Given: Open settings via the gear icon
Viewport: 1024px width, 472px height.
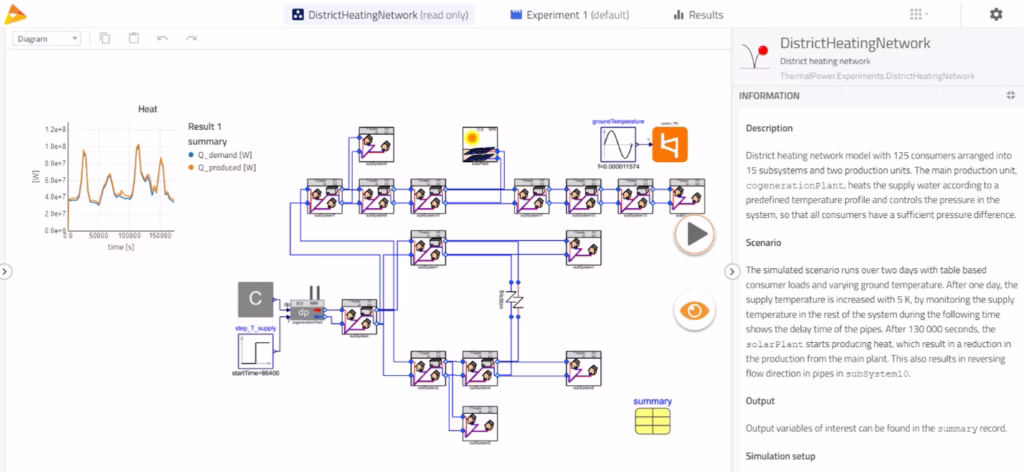Looking at the screenshot, I should coord(995,14).
